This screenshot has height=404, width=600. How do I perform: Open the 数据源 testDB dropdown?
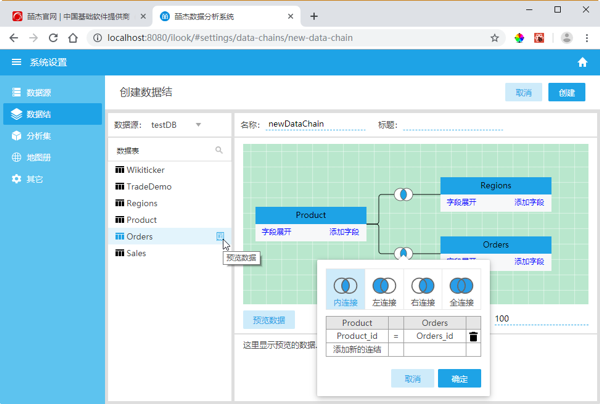(x=198, y=125)
